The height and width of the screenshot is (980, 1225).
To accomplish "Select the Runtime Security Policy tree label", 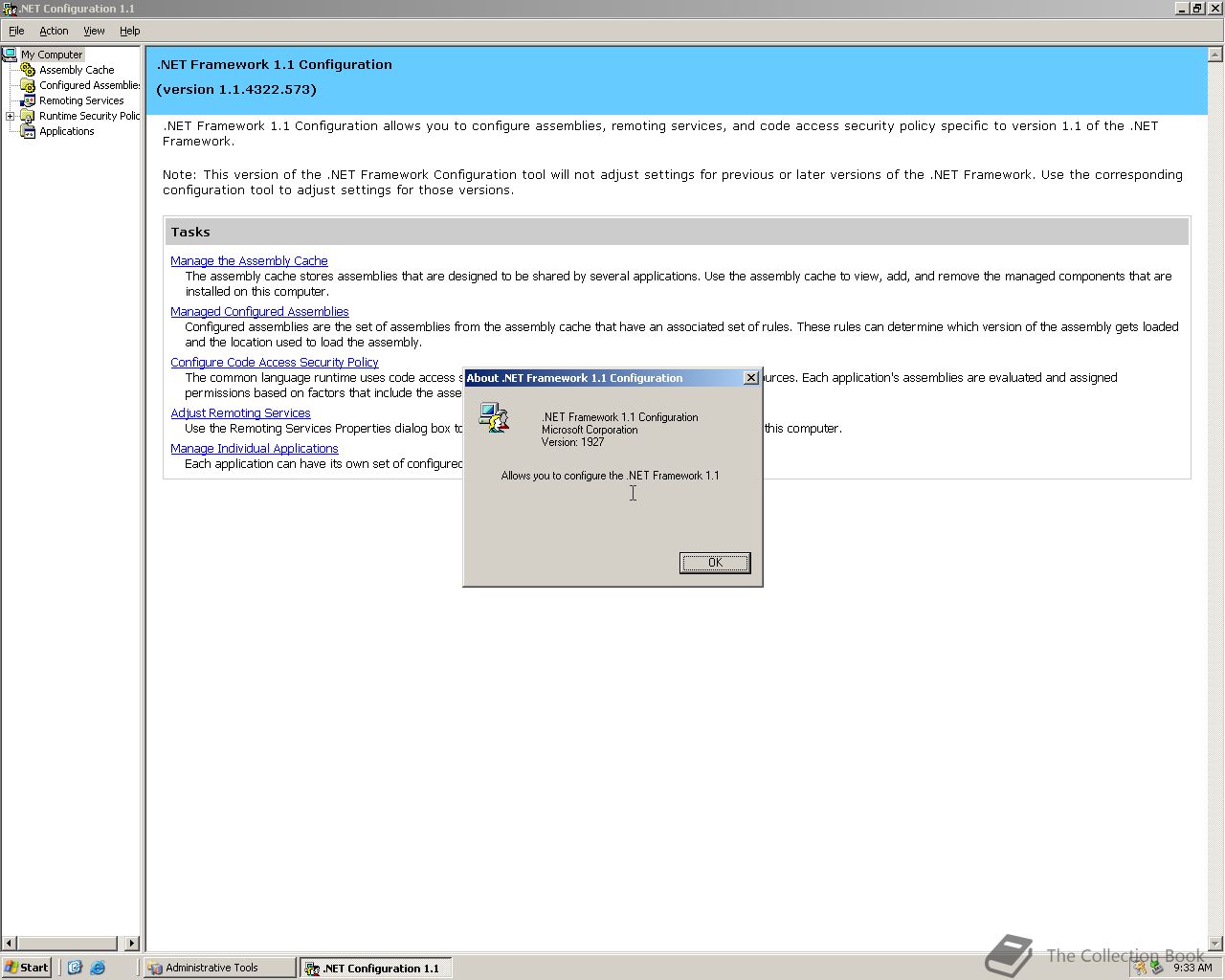I will (90, 116).
